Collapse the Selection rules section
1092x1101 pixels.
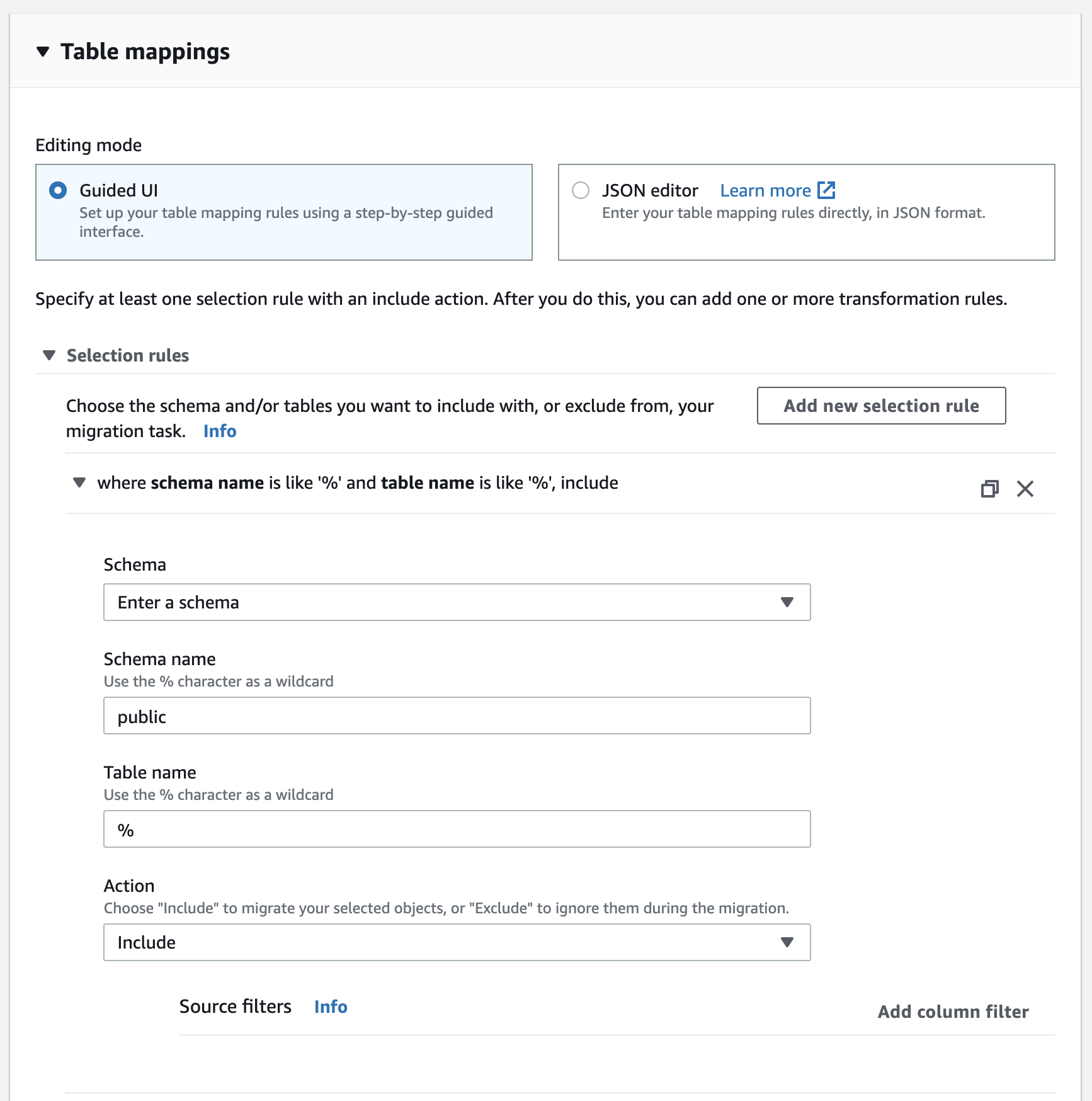tap(48, 355)
